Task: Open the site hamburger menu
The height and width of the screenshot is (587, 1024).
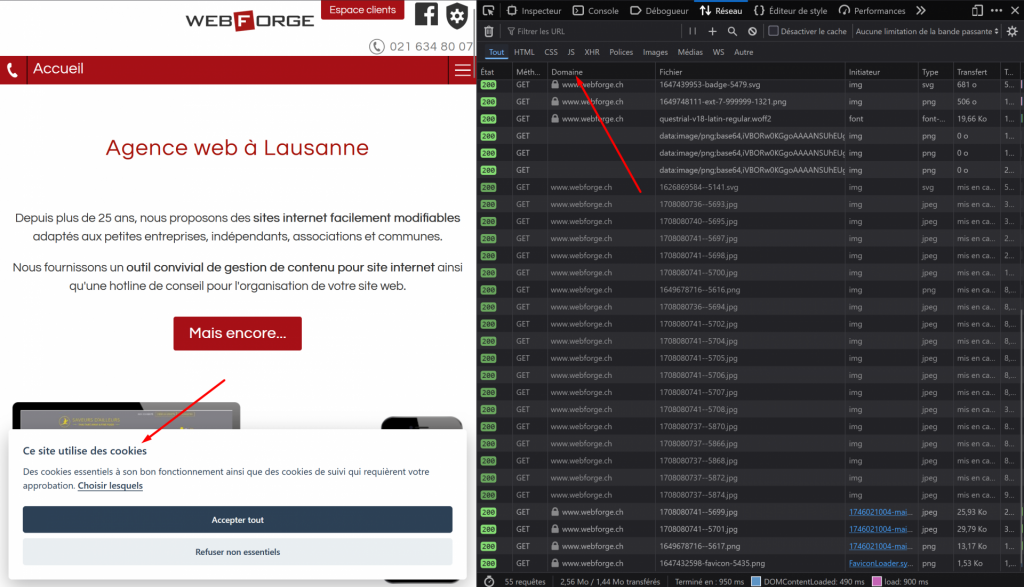Action: [x=461, y=70]
